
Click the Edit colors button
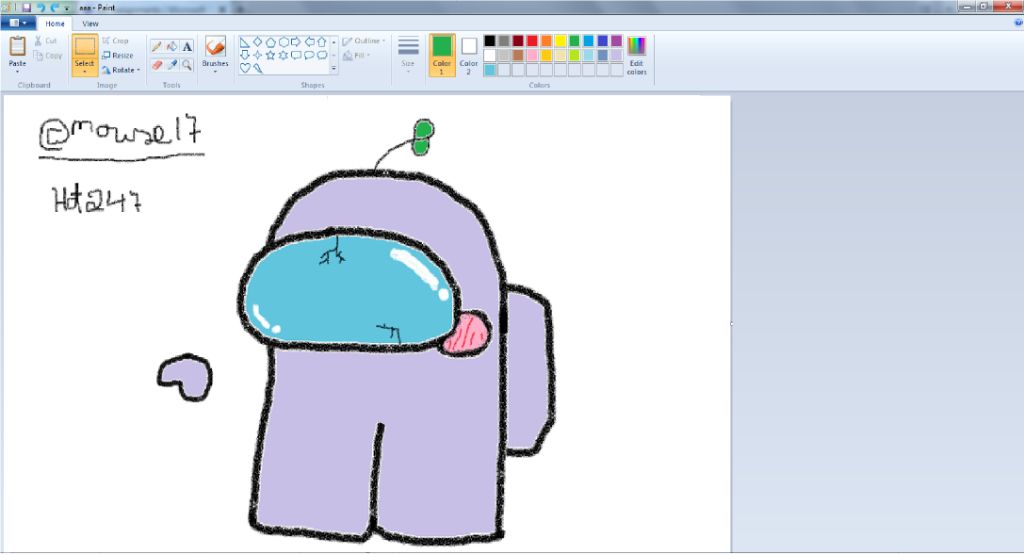pos(637,56)
